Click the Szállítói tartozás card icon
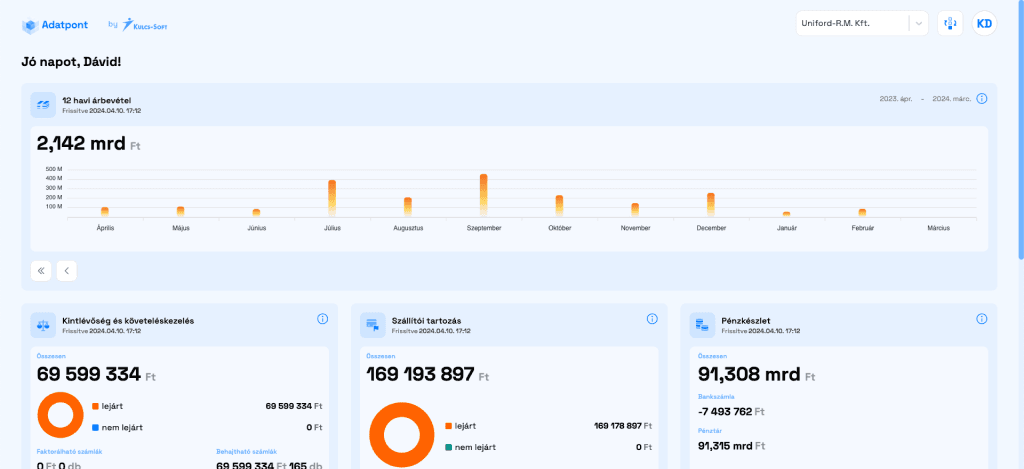Image resolution: width=1024 pixels, height=469 pixels. 373,324
